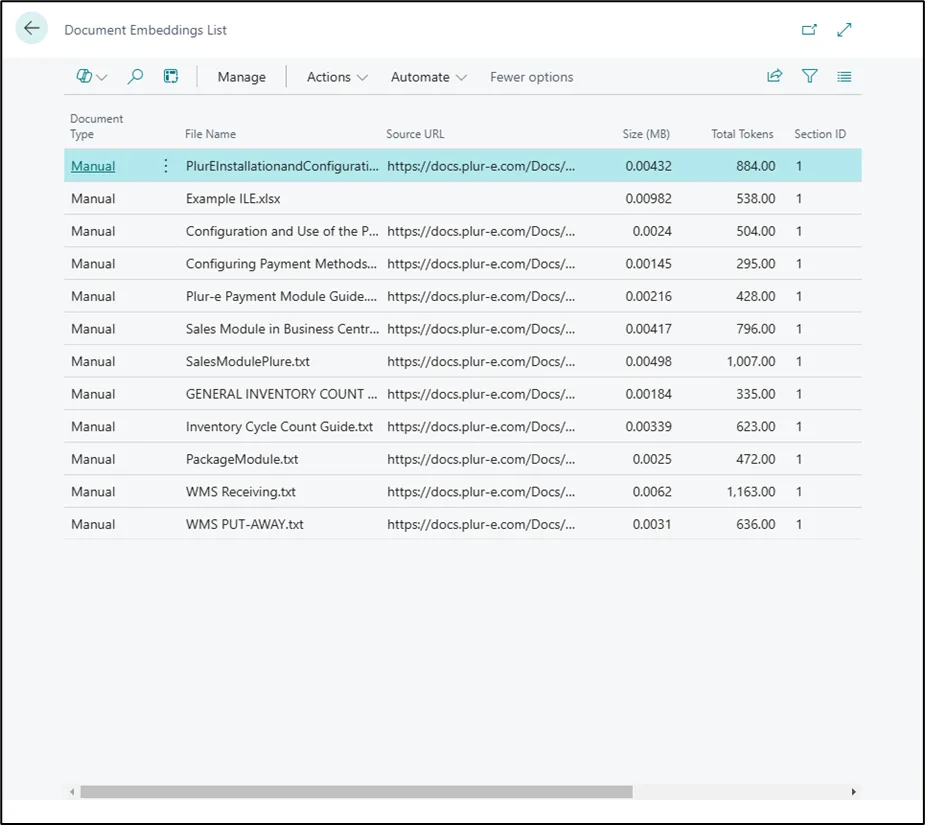
Task: Show more options for the selected row
Action: click(166, 166)
